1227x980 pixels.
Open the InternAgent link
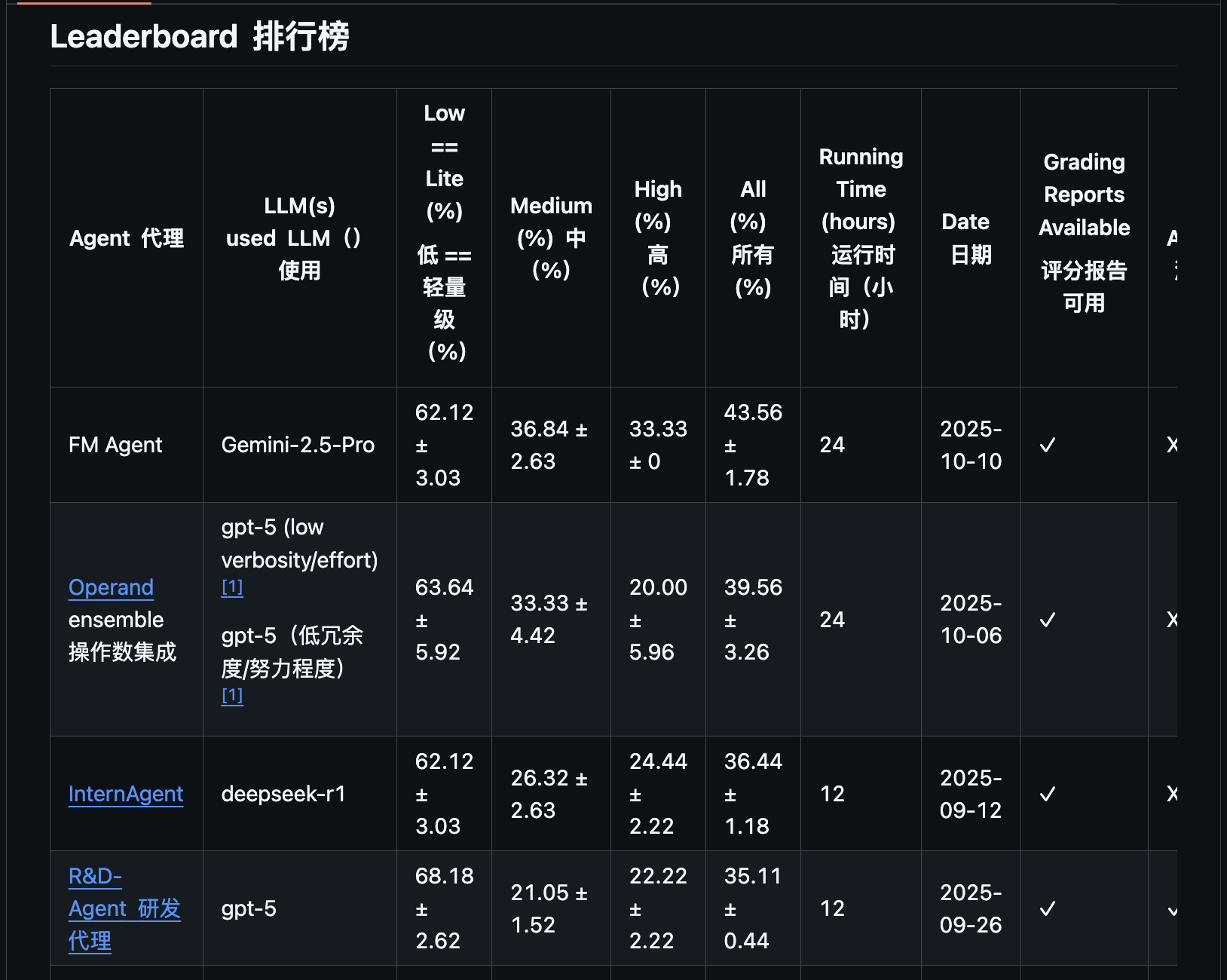click(x=126, y=794)
